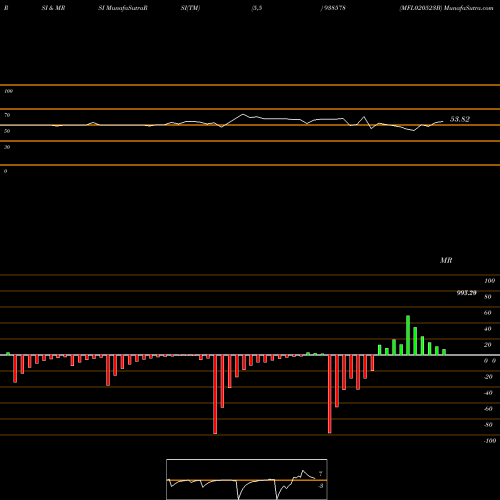
Task: Click the 993.20 value label
Action: pyautogui.click(x=466, y=293)
